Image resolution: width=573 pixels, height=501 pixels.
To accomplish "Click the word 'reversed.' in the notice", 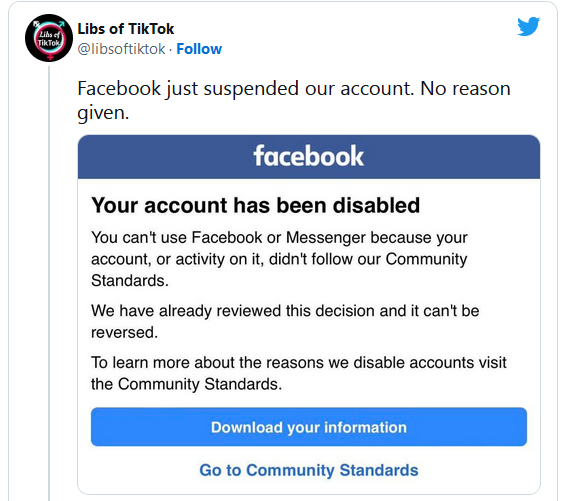I will tap(124, 333).
